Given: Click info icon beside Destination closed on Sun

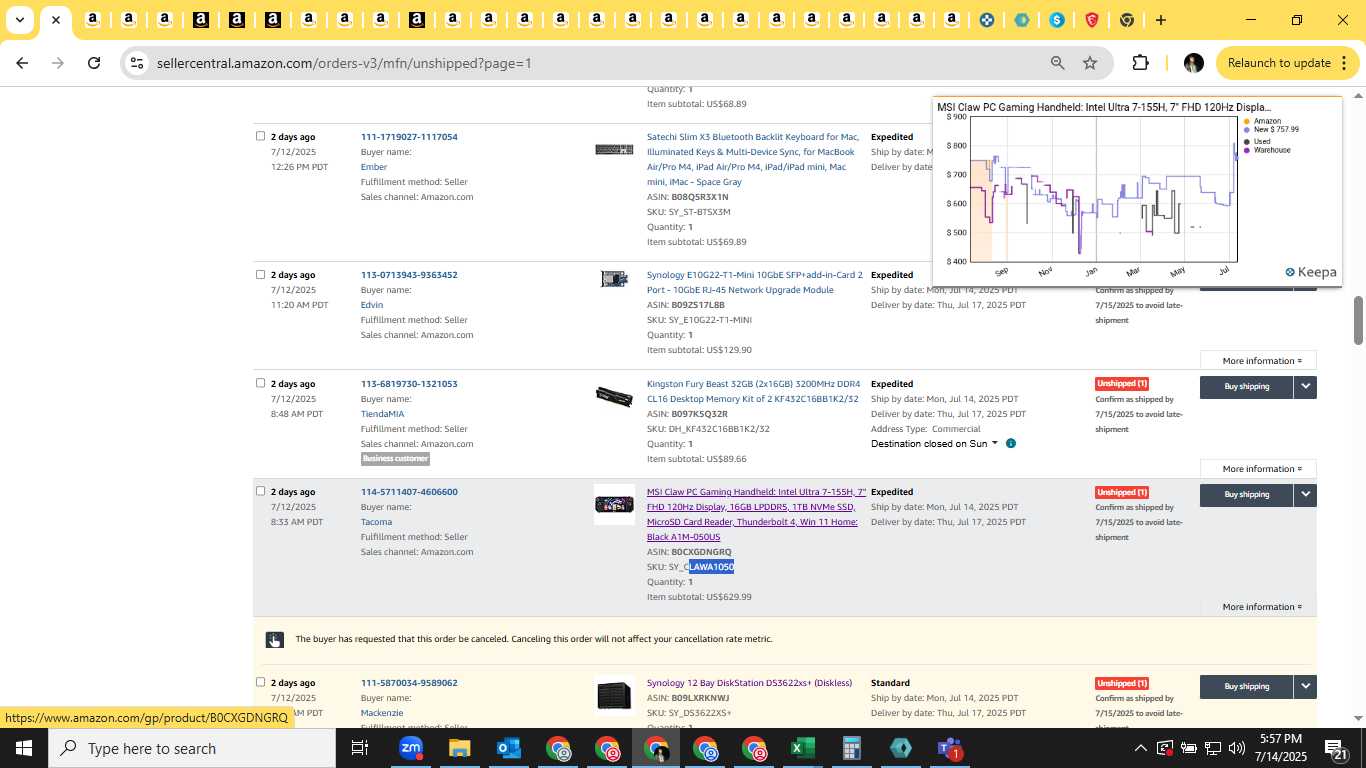Looking at the screenshot, I should 1011,443.
